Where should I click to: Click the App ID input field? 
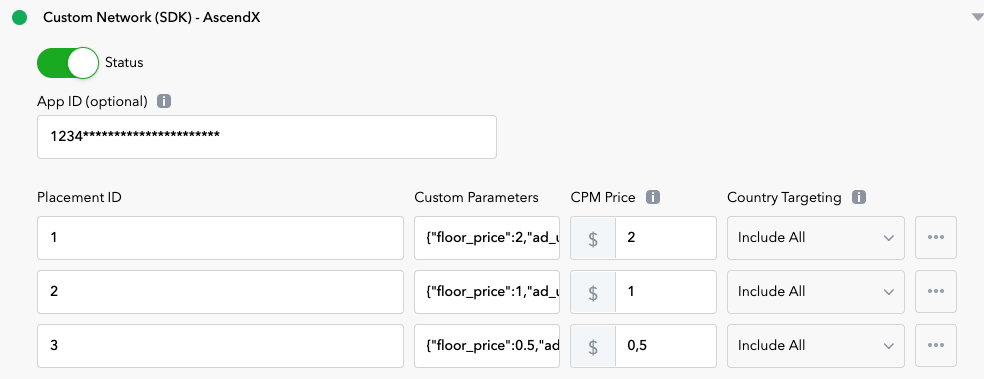[267, 137]
